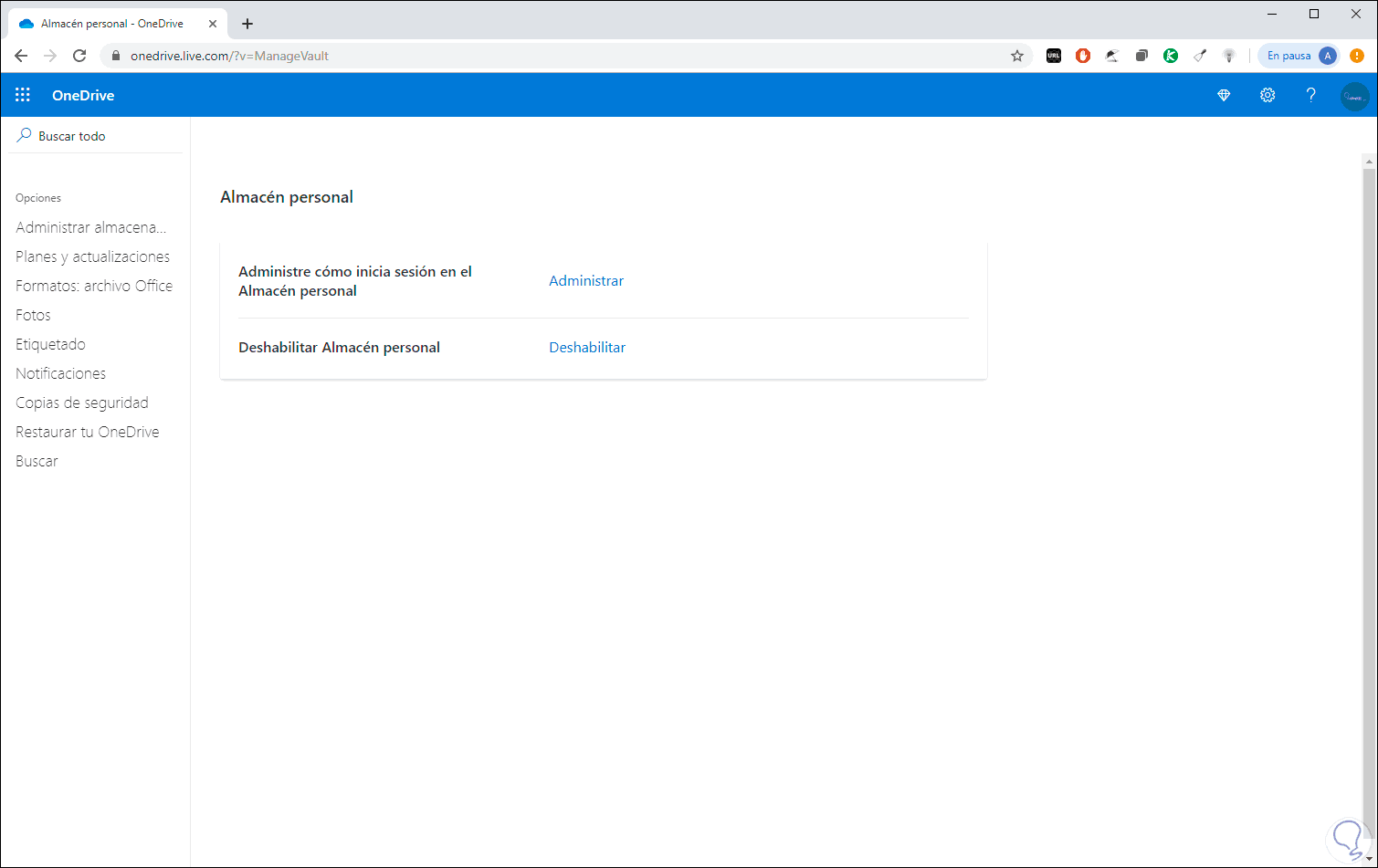Open the Premium diamond icon
Viewport: 1378px width, 868px height.
pos(1224,95)
